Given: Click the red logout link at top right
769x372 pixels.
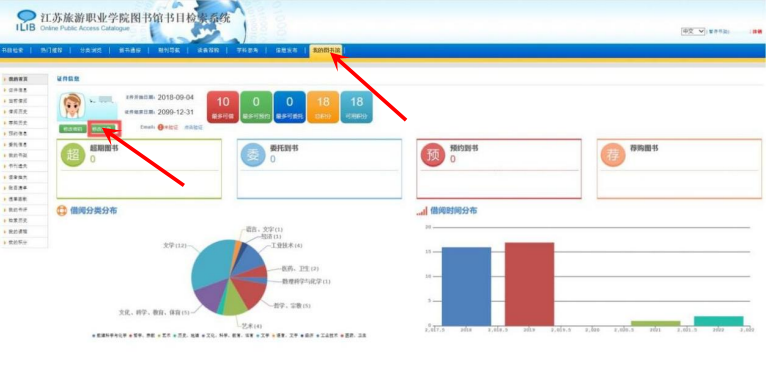Looking at the screenshot, I should (757, 31).
